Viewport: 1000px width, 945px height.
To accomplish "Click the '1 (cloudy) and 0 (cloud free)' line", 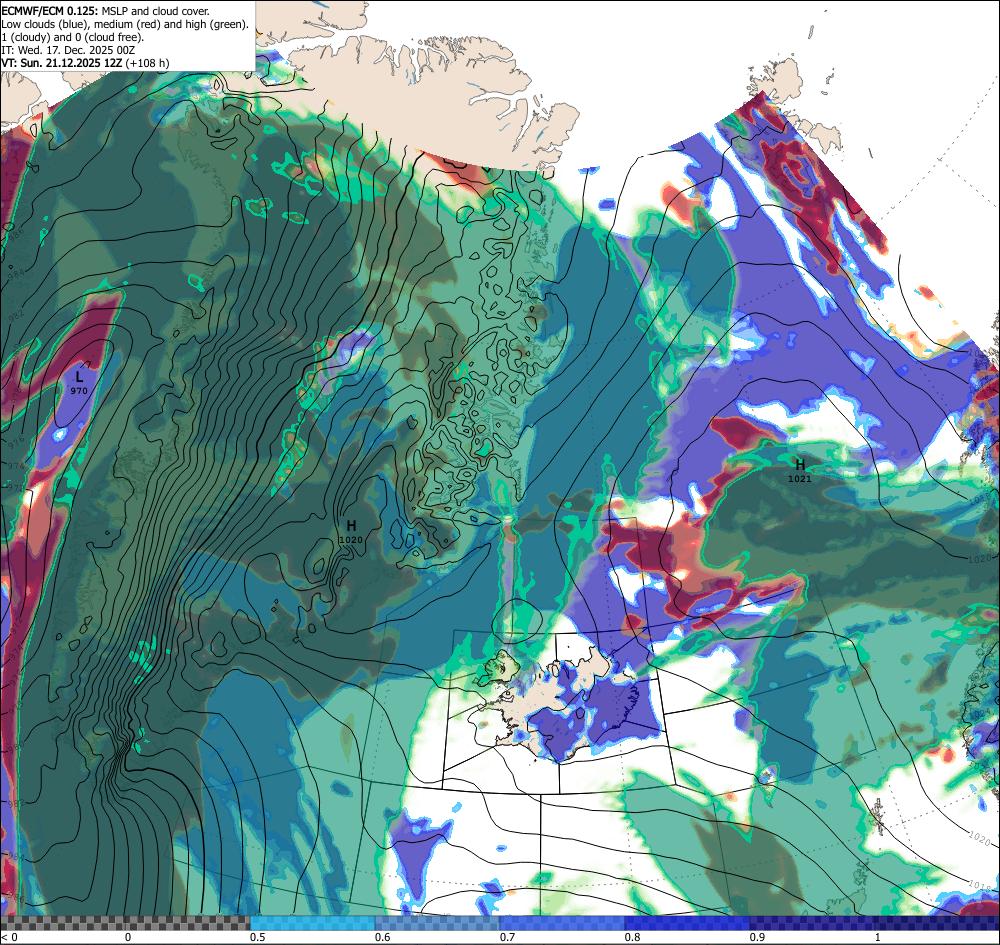I will click(73, 37).
